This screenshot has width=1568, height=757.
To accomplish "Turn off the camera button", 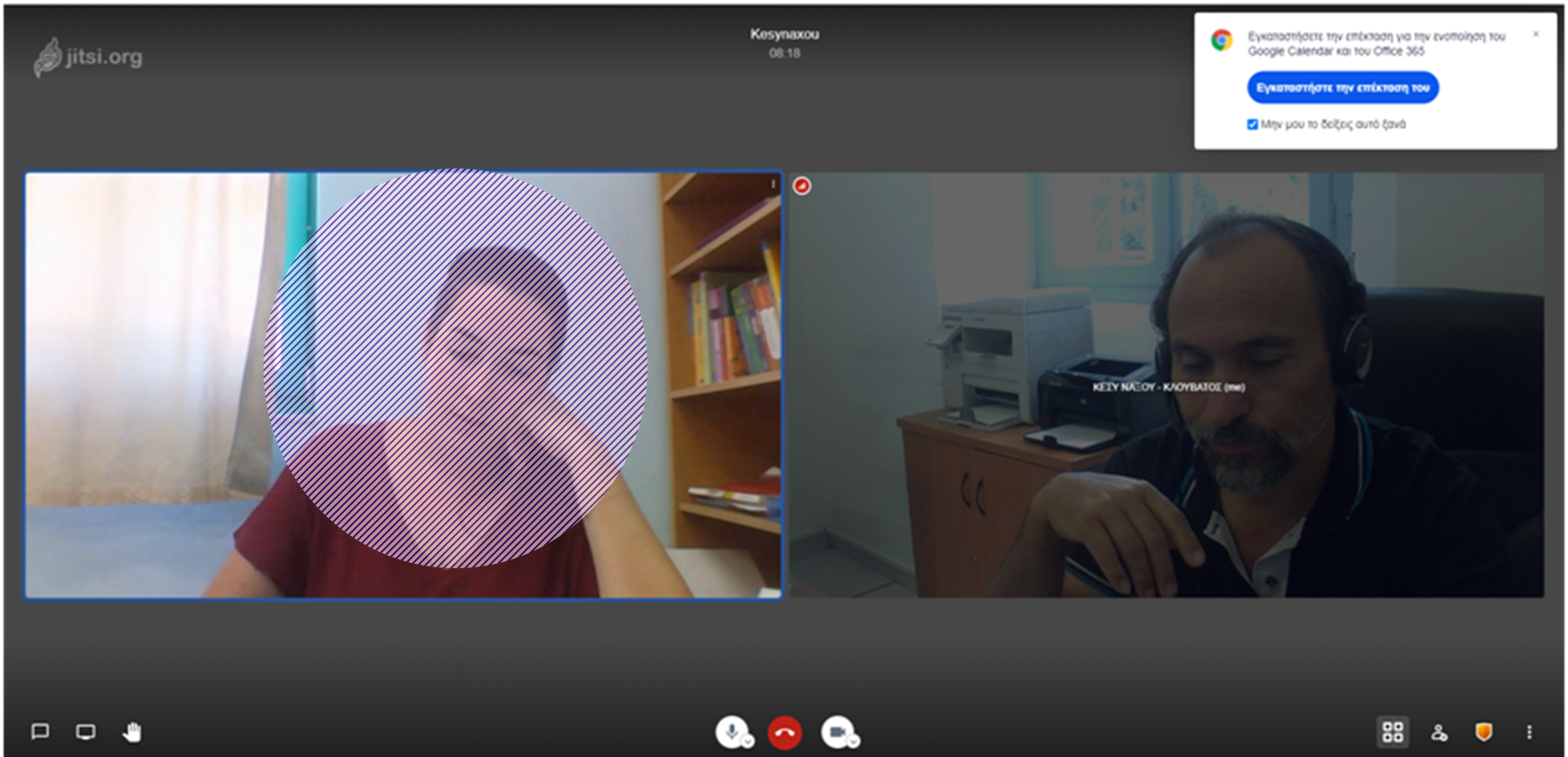I will 836,732.
